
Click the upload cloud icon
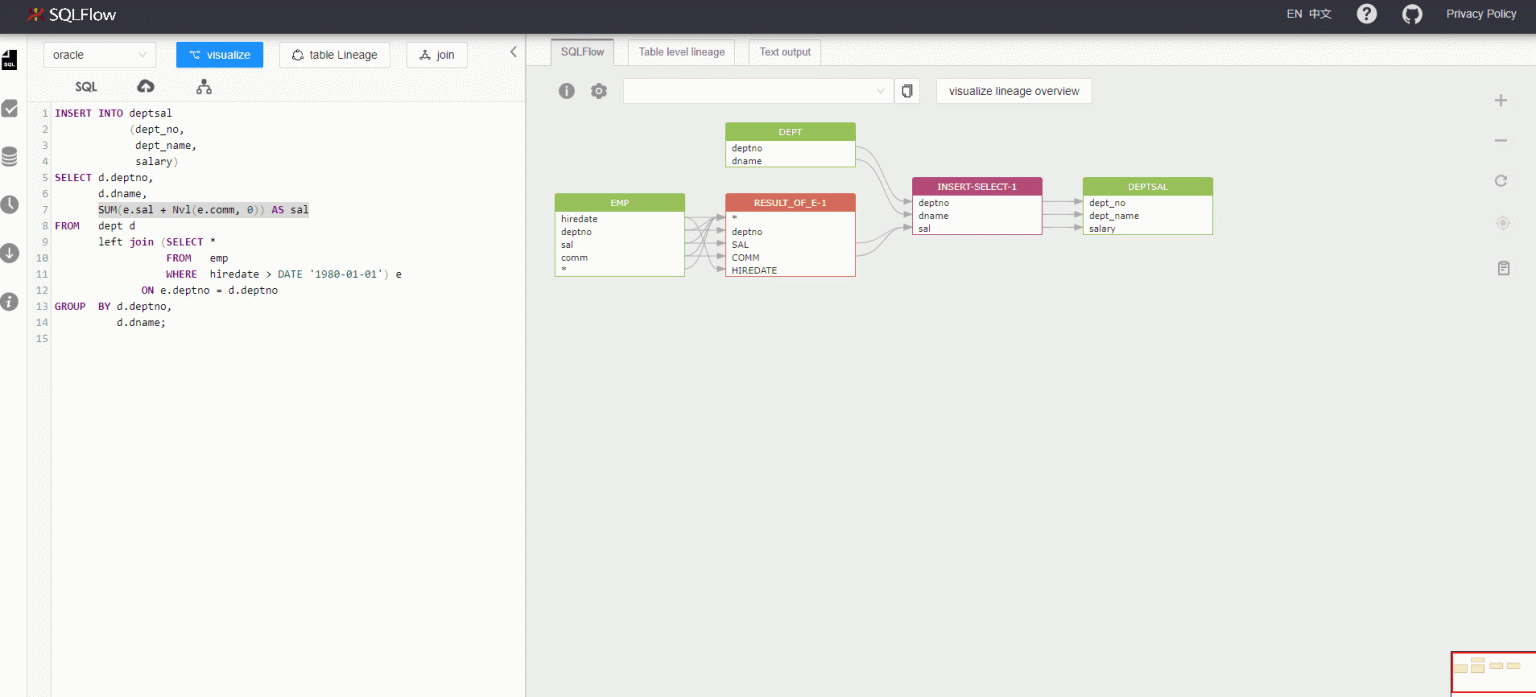146,87
